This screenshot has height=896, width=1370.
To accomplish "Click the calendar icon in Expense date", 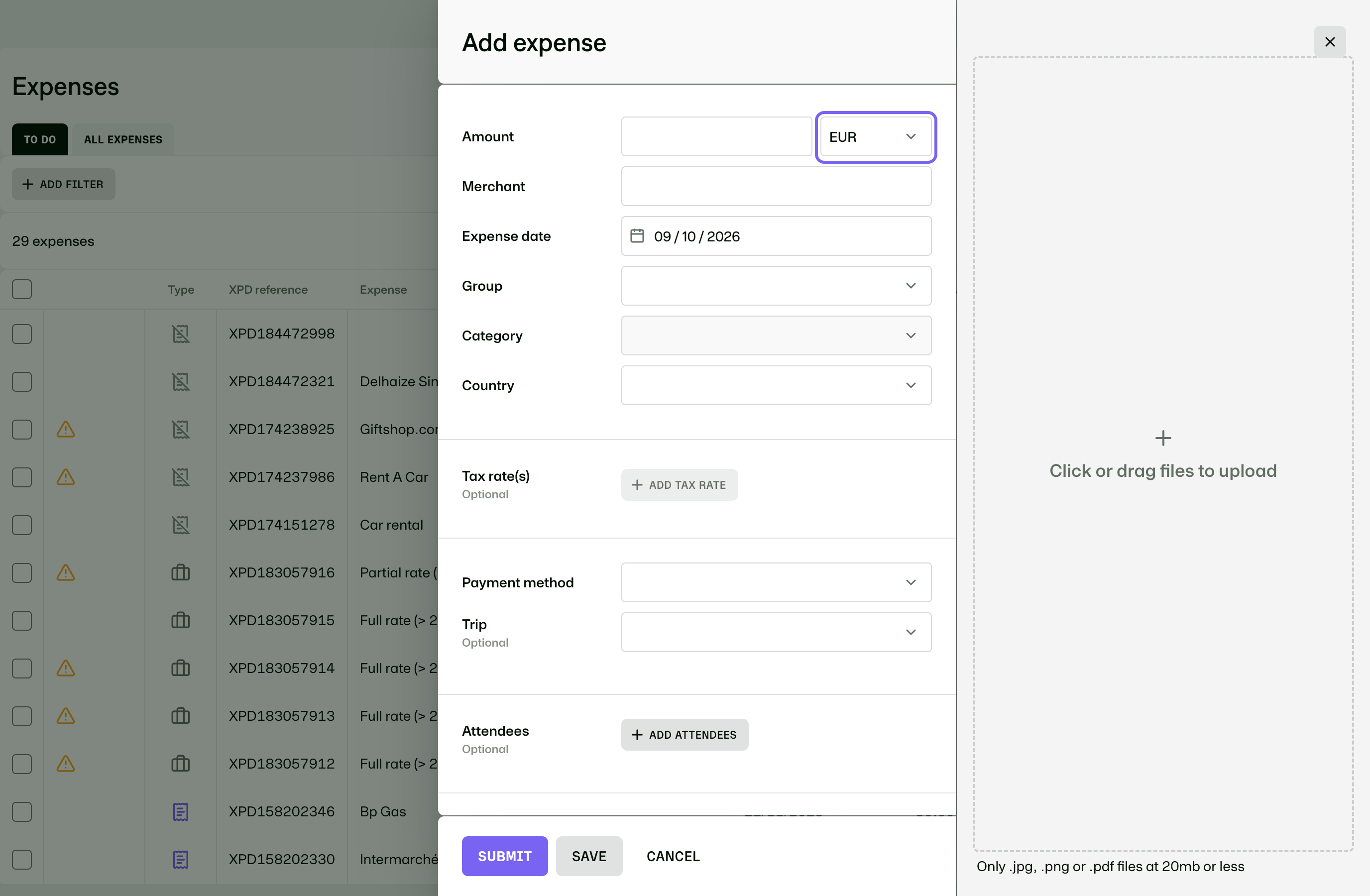I will pyautogui.click(x=637, y=236).
